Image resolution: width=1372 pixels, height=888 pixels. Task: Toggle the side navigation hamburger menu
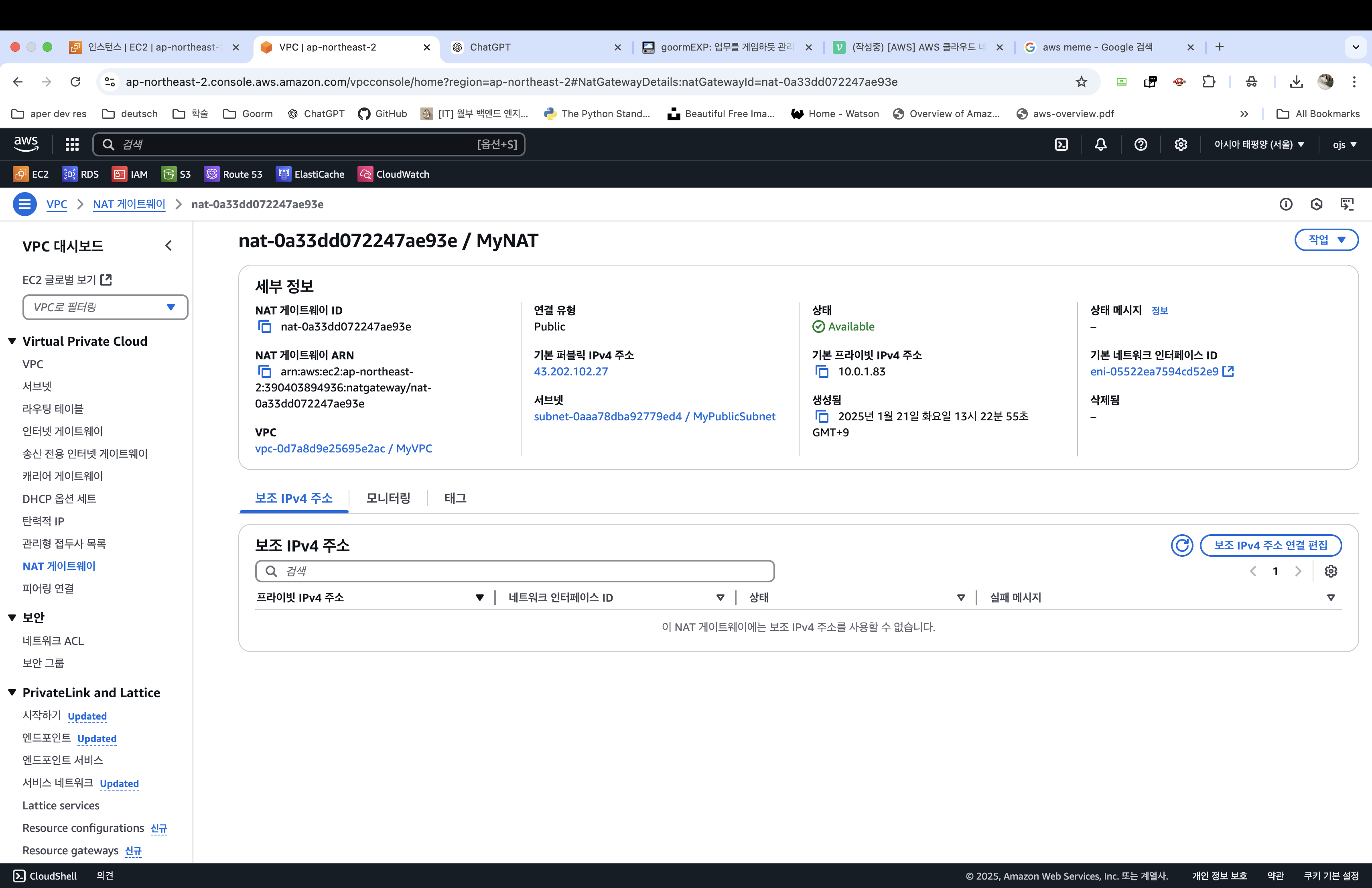pyautogui.click(x=25, y=204)
